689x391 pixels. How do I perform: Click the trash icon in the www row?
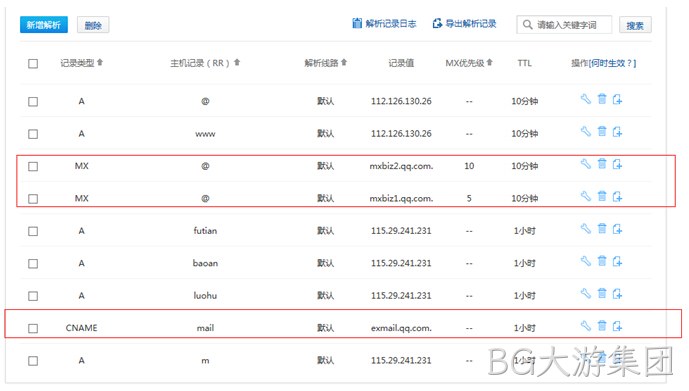(602, 131)
